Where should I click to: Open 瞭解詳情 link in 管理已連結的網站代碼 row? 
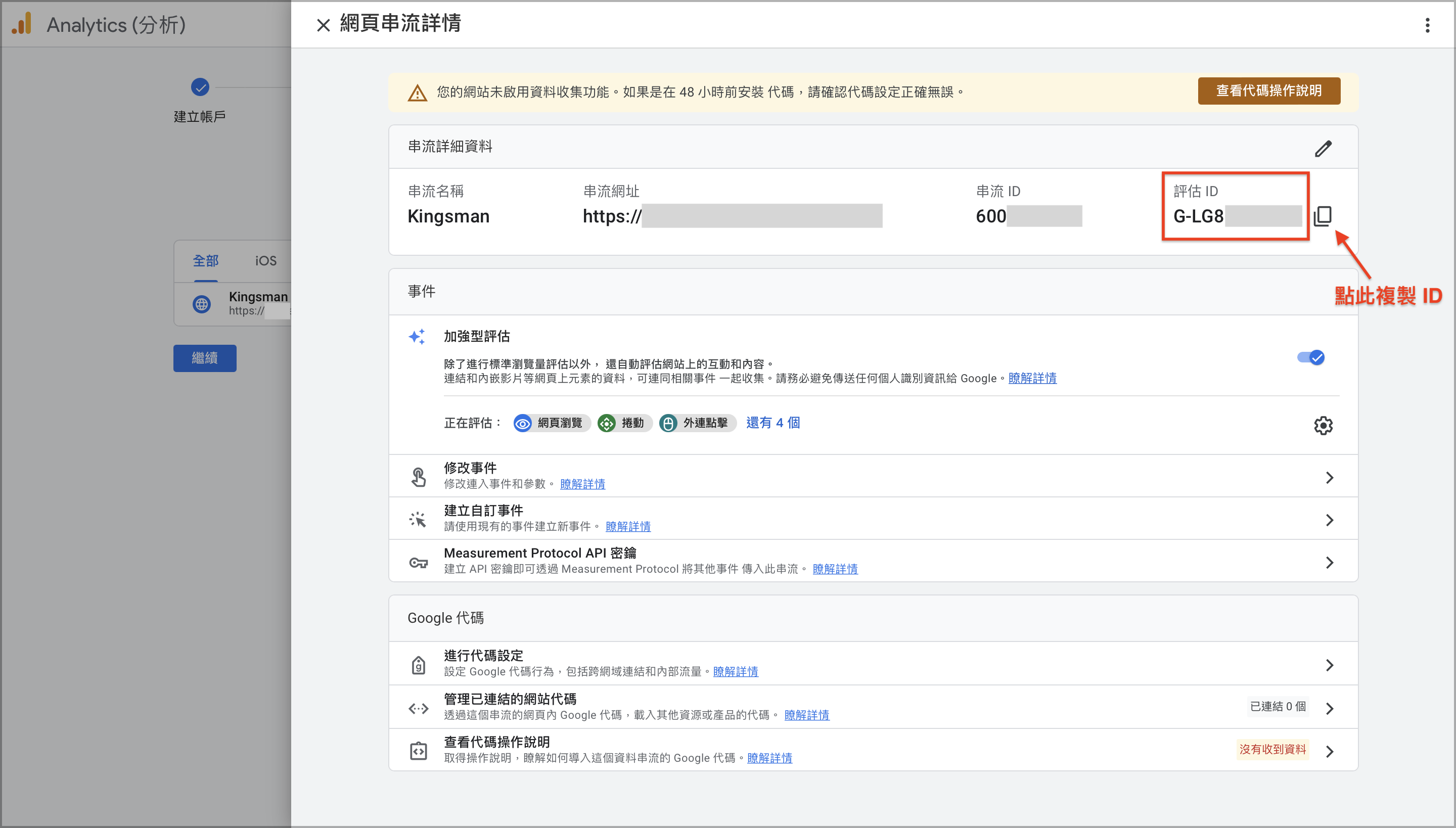(x=806, y=715)
